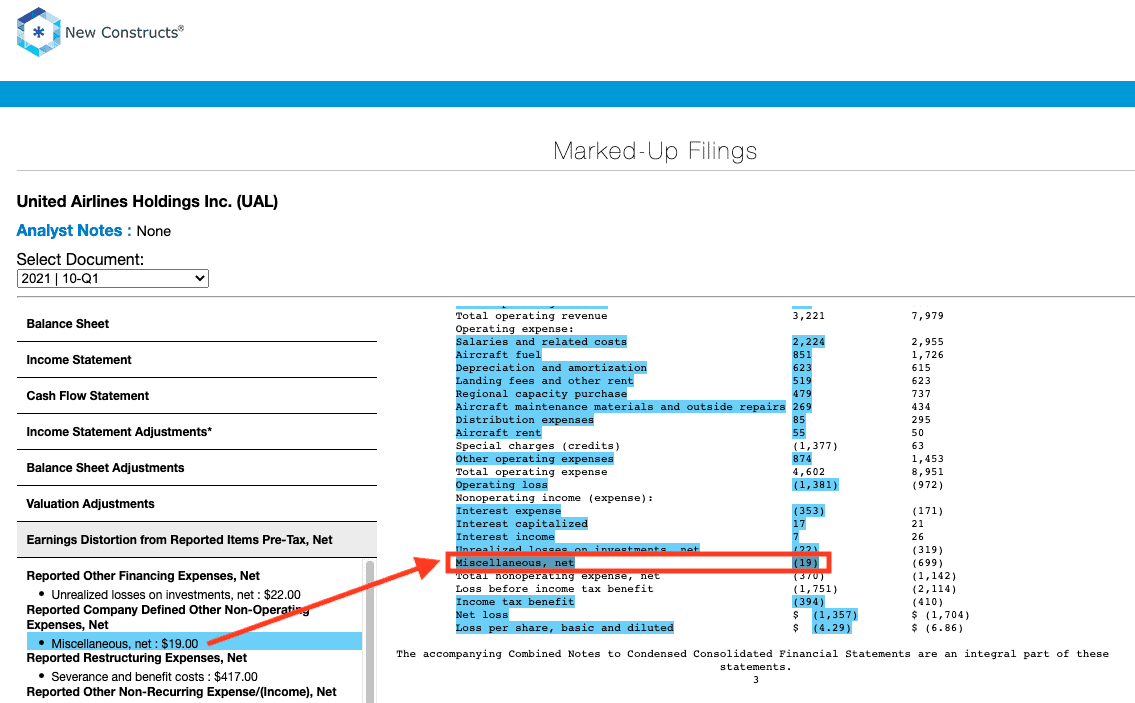Click Reported Company Defined Other Non-Operating Expenses heading
The height and width of the screenshot is (703, 1135).
point(168,617)
